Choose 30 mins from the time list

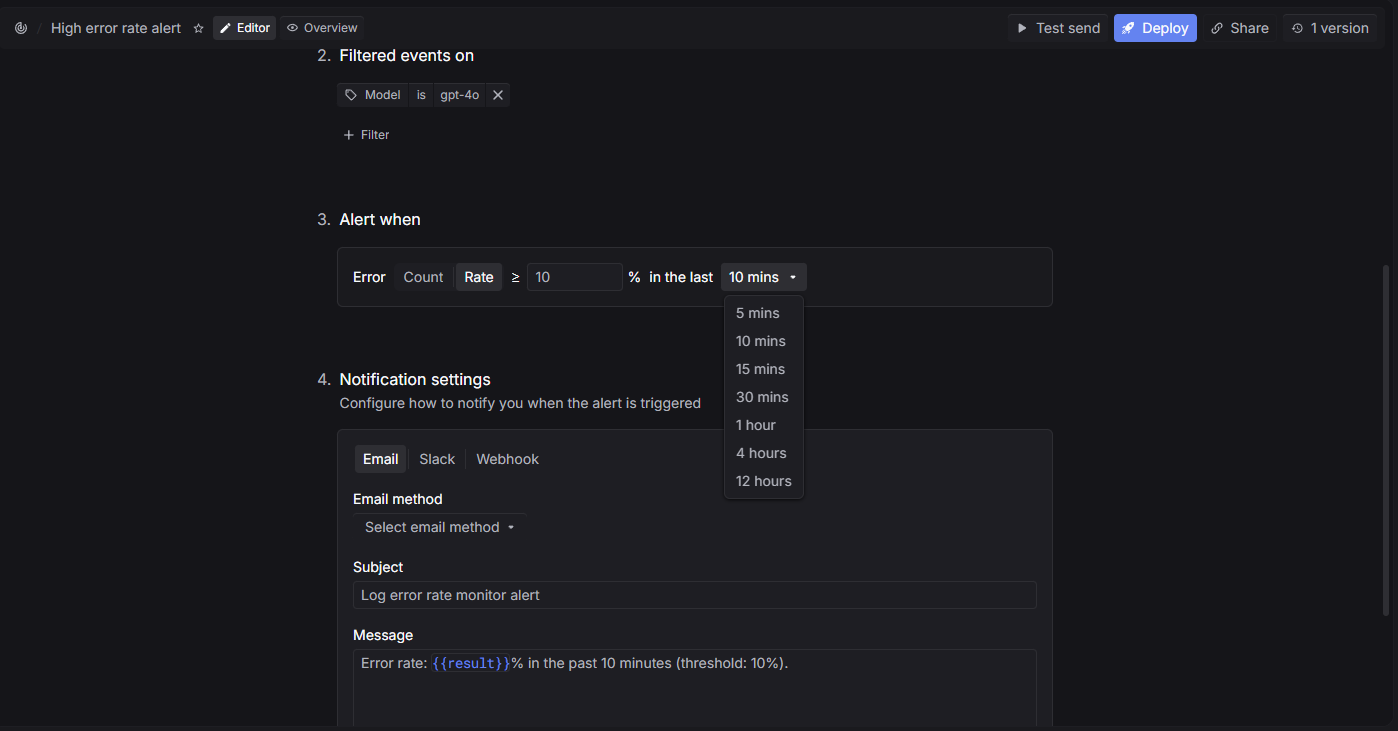point(762,397)
